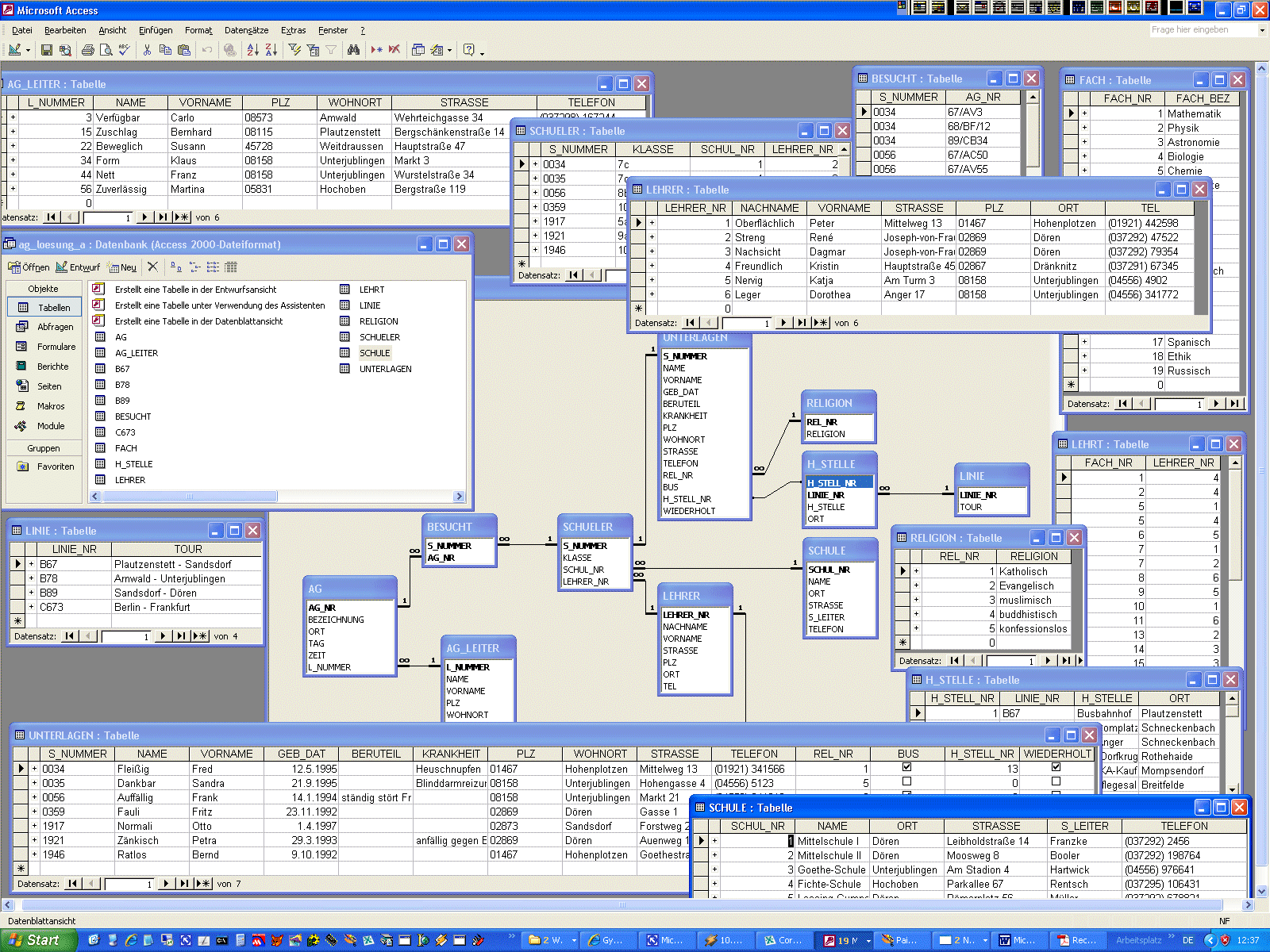Open the Bearbeiten menu
This screenshot has height=952, width=1270.
click(x=65, y=30)
